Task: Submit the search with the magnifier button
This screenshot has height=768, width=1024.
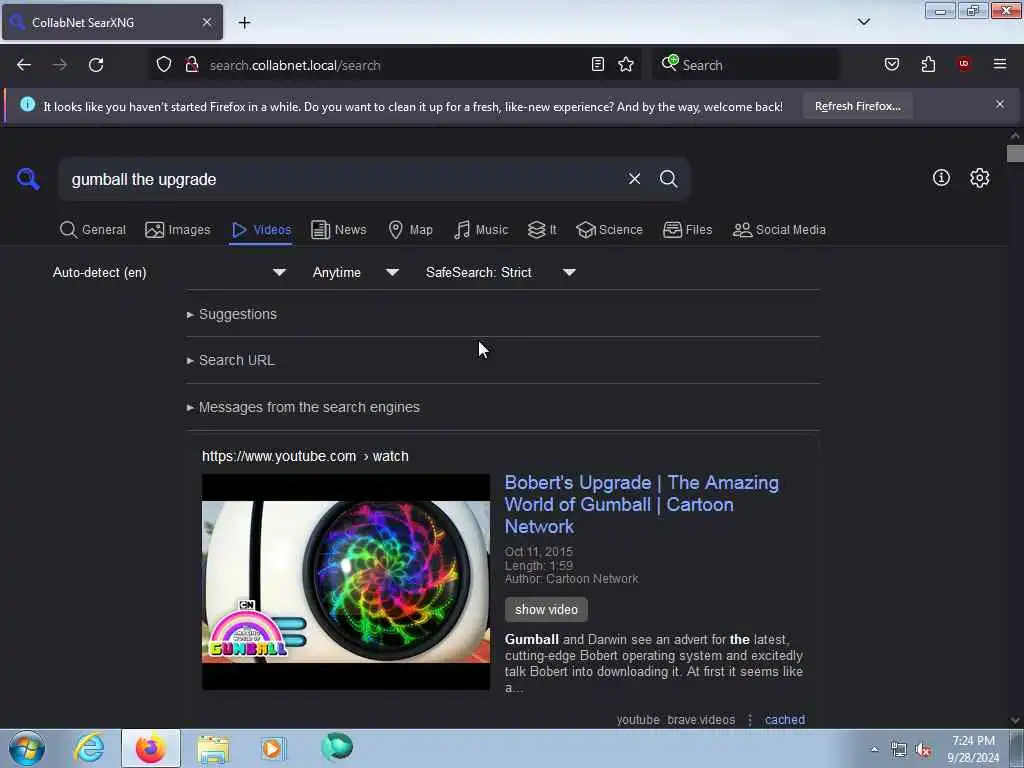Action: point(668,179)
